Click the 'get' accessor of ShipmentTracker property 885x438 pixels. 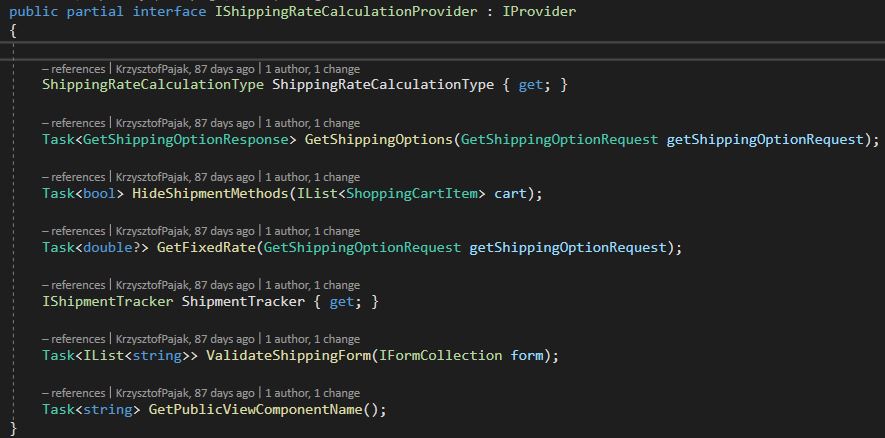341,301
